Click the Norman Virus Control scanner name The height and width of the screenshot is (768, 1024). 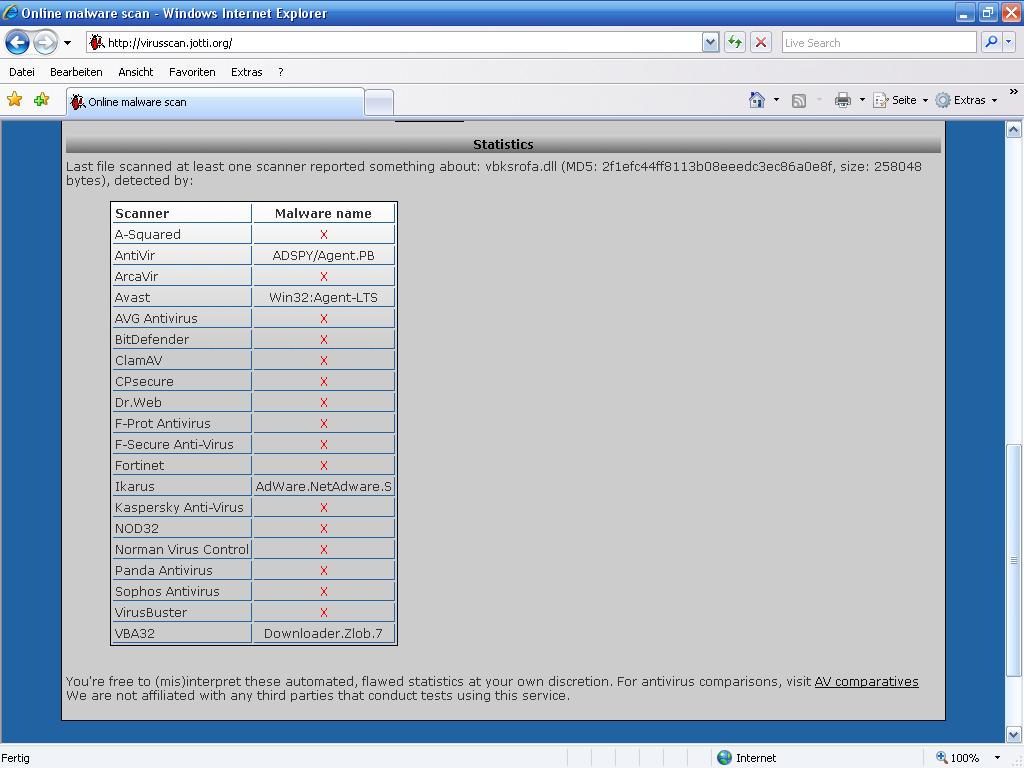tap(182, 550)
